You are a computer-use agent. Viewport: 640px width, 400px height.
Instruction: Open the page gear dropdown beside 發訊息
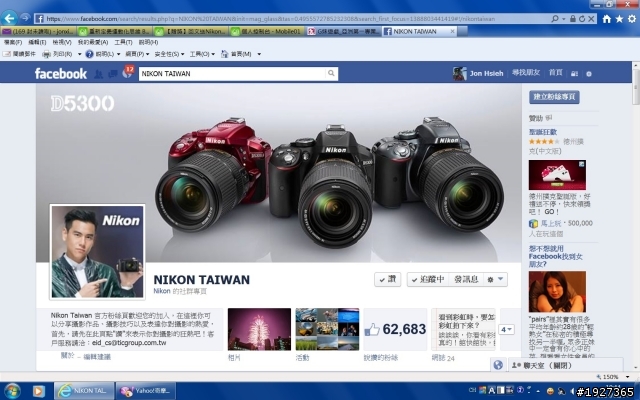tap(496, 279)
